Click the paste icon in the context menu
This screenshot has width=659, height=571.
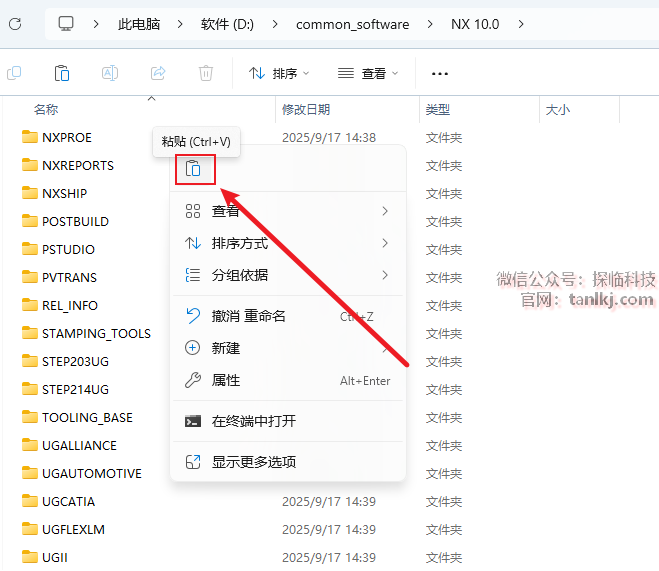coord(194,170)
